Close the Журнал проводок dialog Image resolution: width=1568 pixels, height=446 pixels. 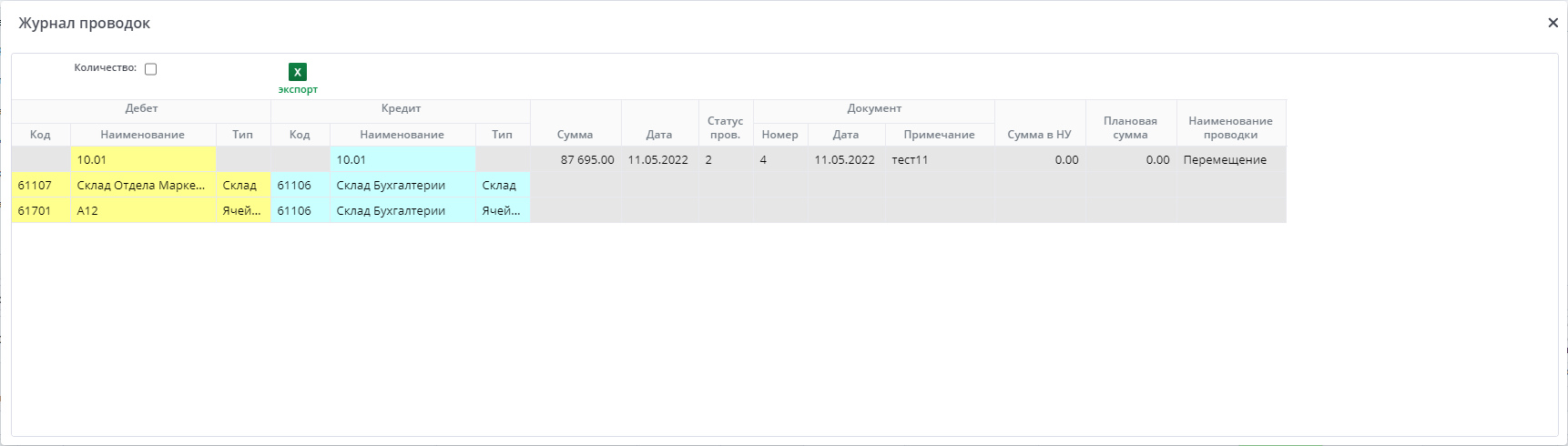[x=1553, y=23]
